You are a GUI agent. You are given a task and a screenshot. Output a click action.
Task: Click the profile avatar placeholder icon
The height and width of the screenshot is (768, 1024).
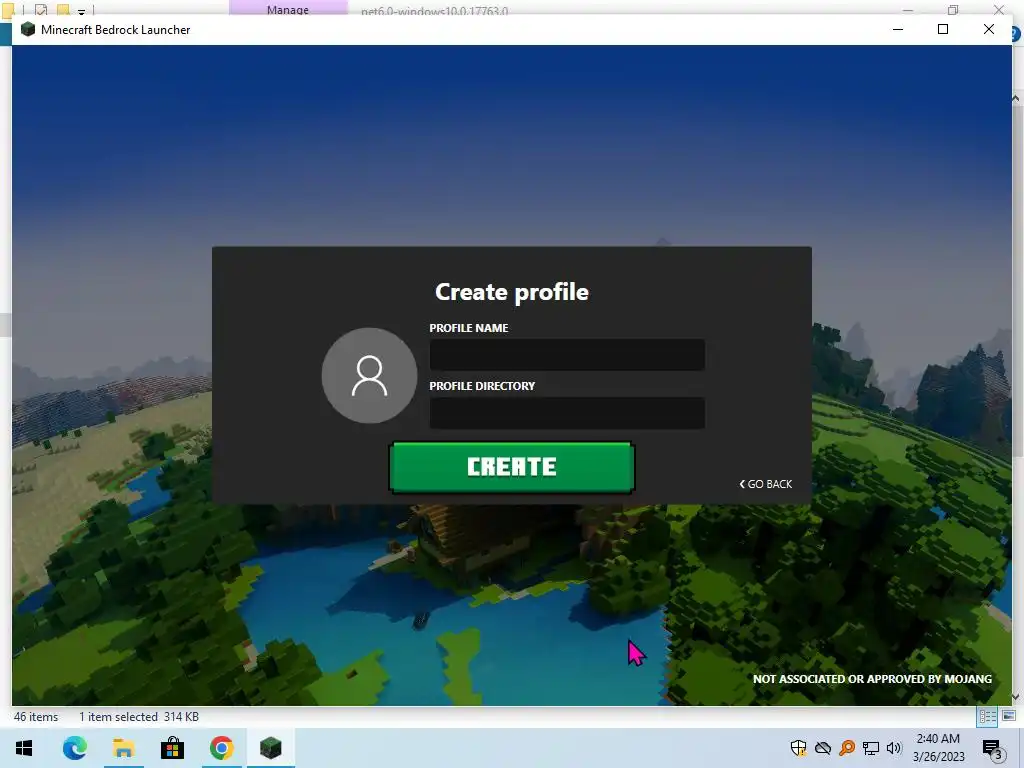pyautogui.click(x=369, y=376)
